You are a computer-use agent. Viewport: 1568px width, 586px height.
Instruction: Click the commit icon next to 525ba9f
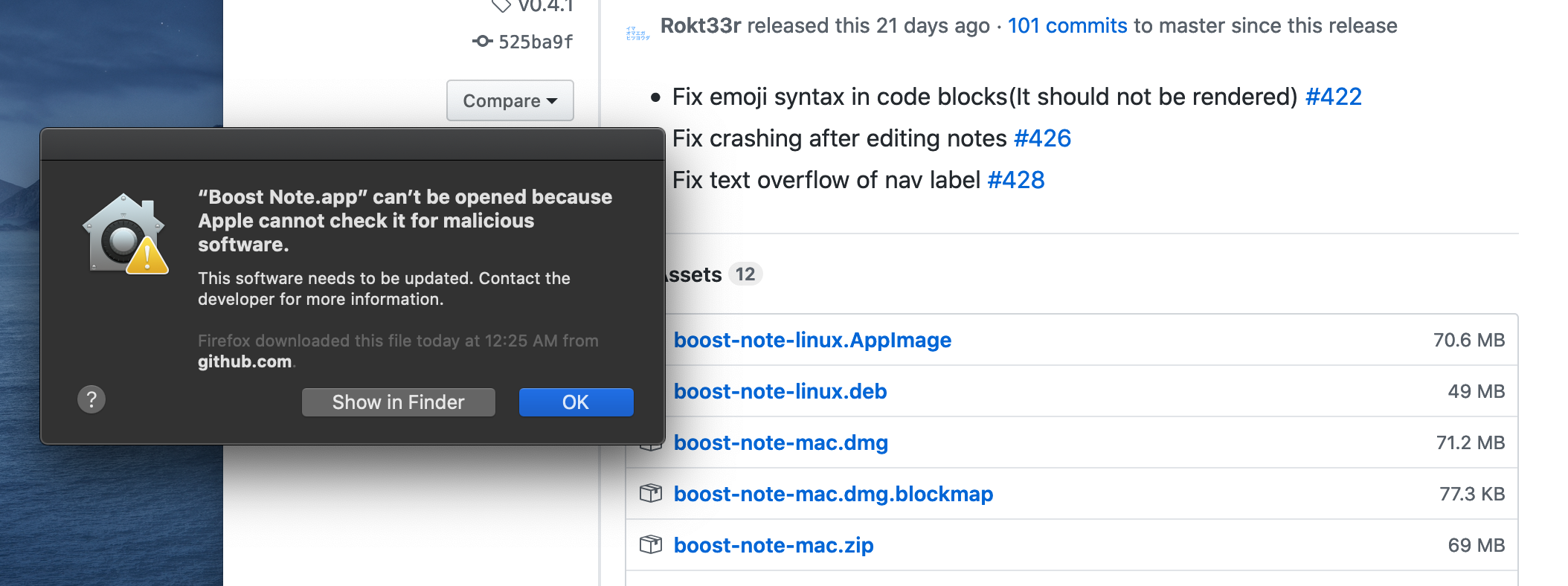pos(482,42)
